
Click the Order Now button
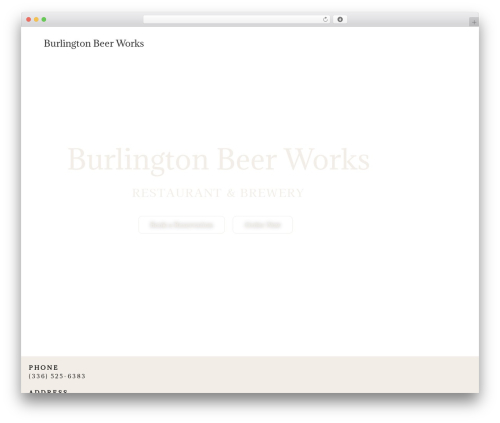[263, 225]
